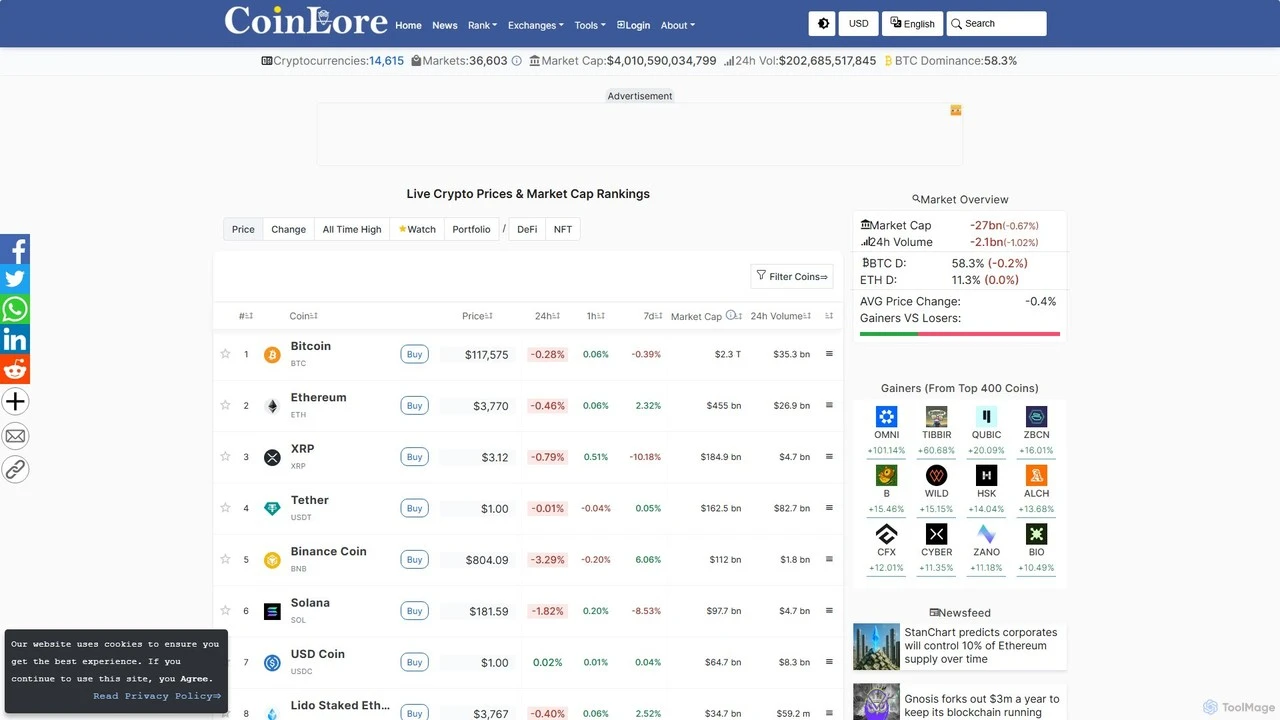
Task: Switch to Change tab
Action: (289, 229)
